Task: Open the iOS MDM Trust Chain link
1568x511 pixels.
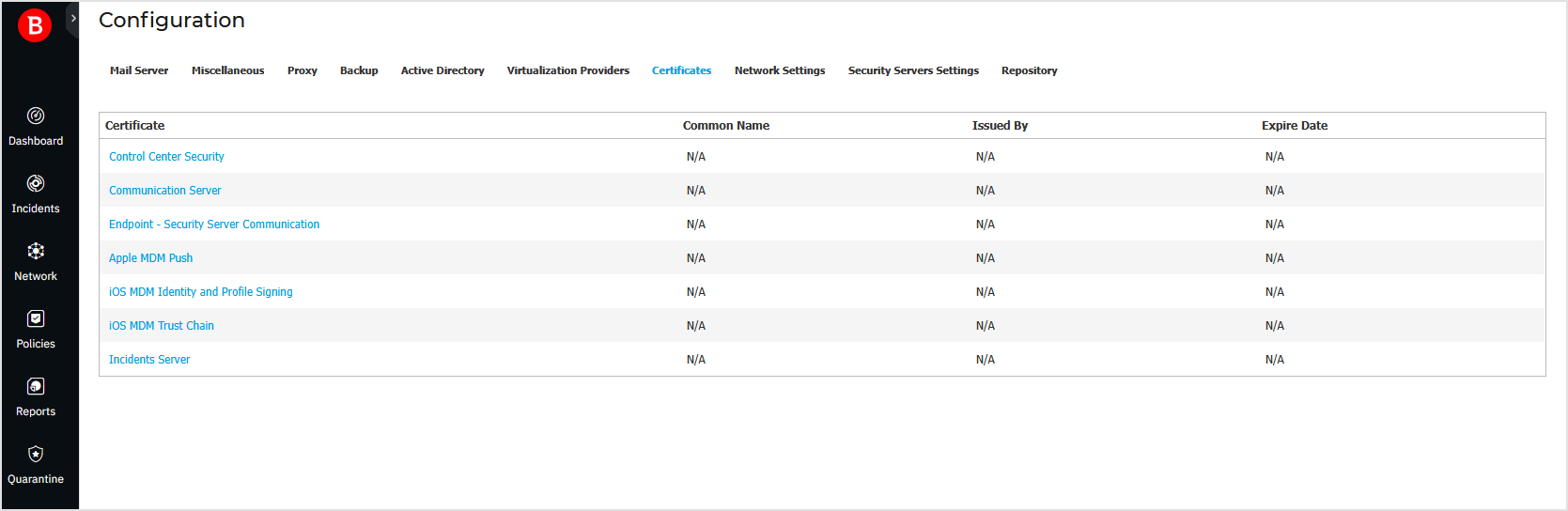Action: 162,326
